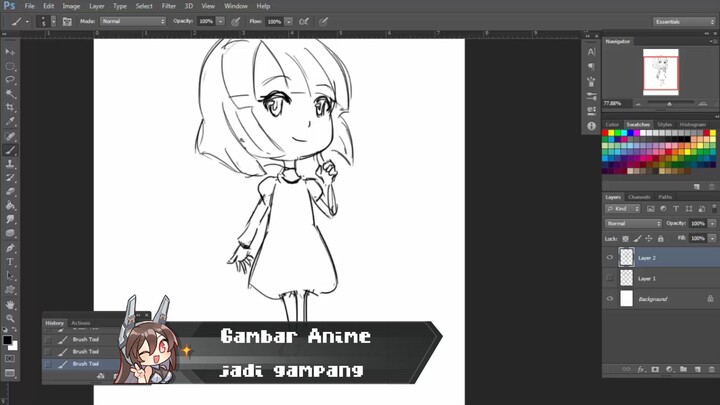Hide the Background layer eye
This screenshot has height=405, width=720.
tap(610, 298)
